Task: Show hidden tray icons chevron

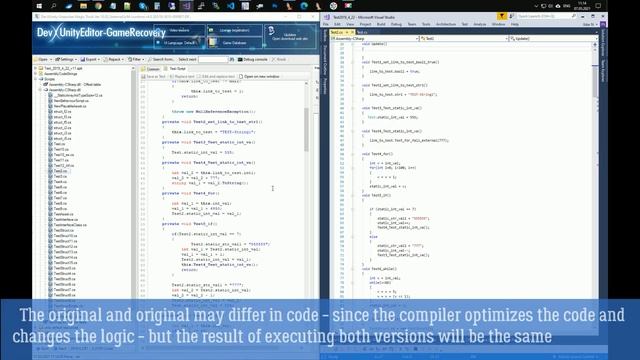Action: click(536, 6)
